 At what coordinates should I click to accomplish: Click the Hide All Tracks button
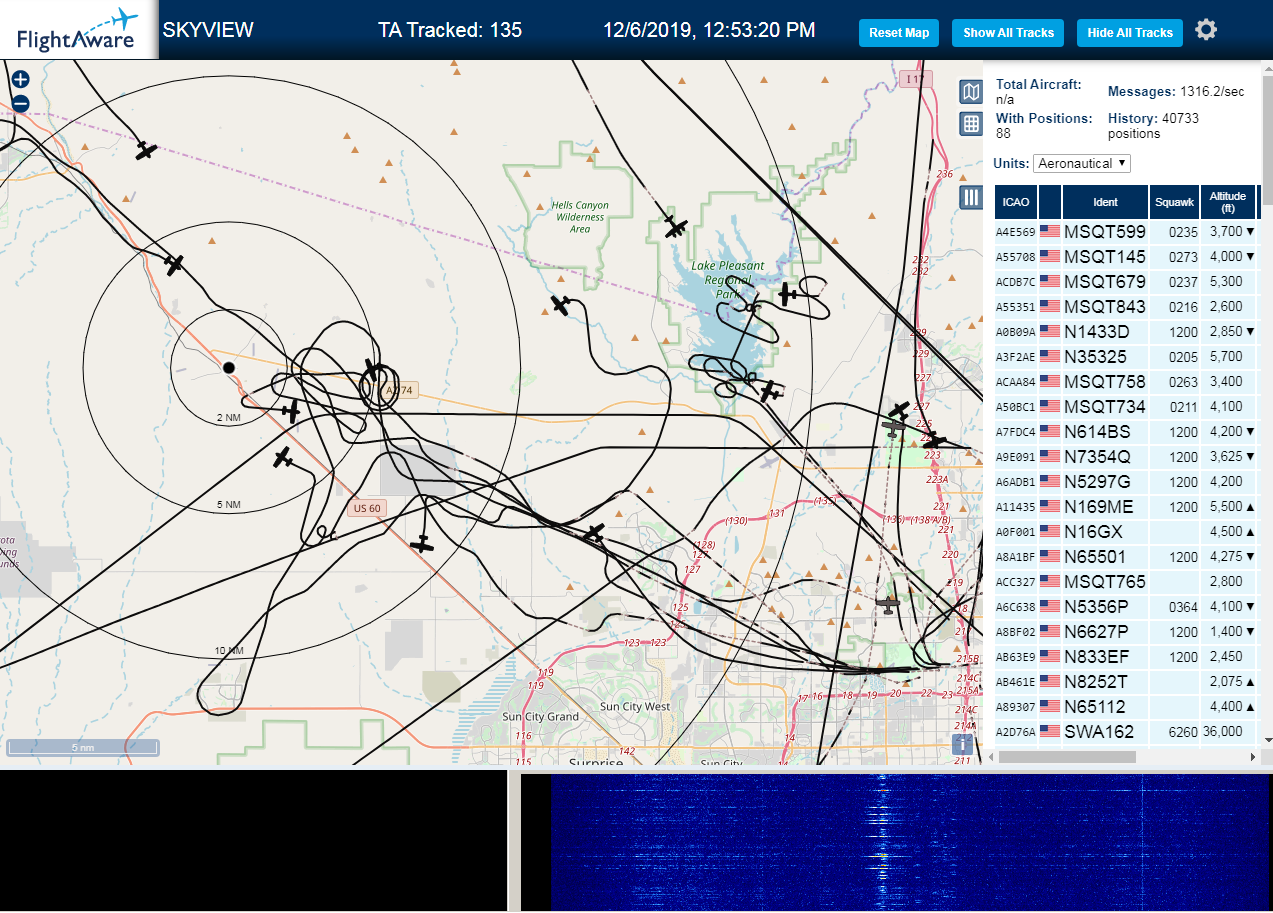tap(1130, 33)
